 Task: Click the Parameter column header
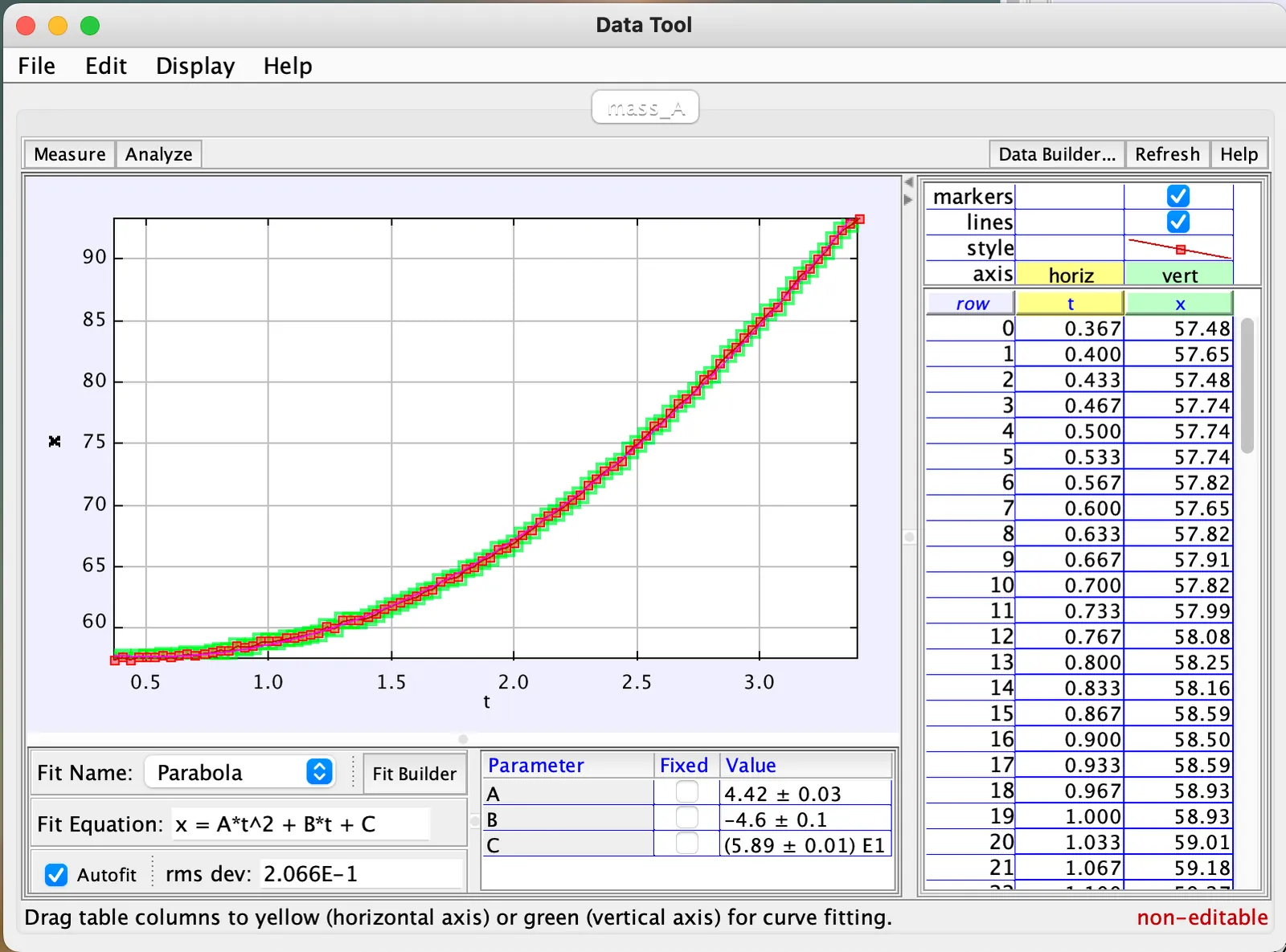click(568, 766)
